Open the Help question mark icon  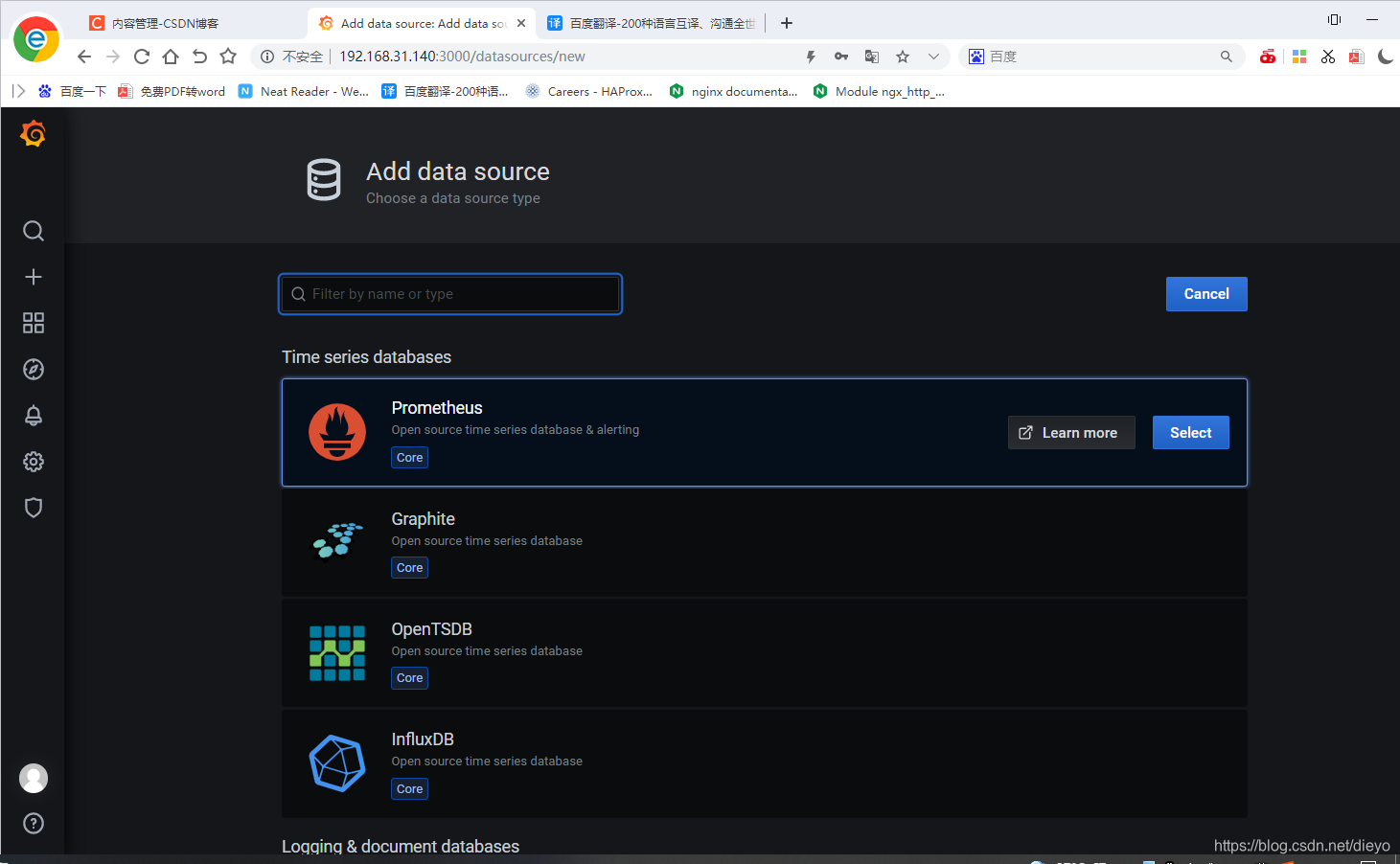click(34, 823)
